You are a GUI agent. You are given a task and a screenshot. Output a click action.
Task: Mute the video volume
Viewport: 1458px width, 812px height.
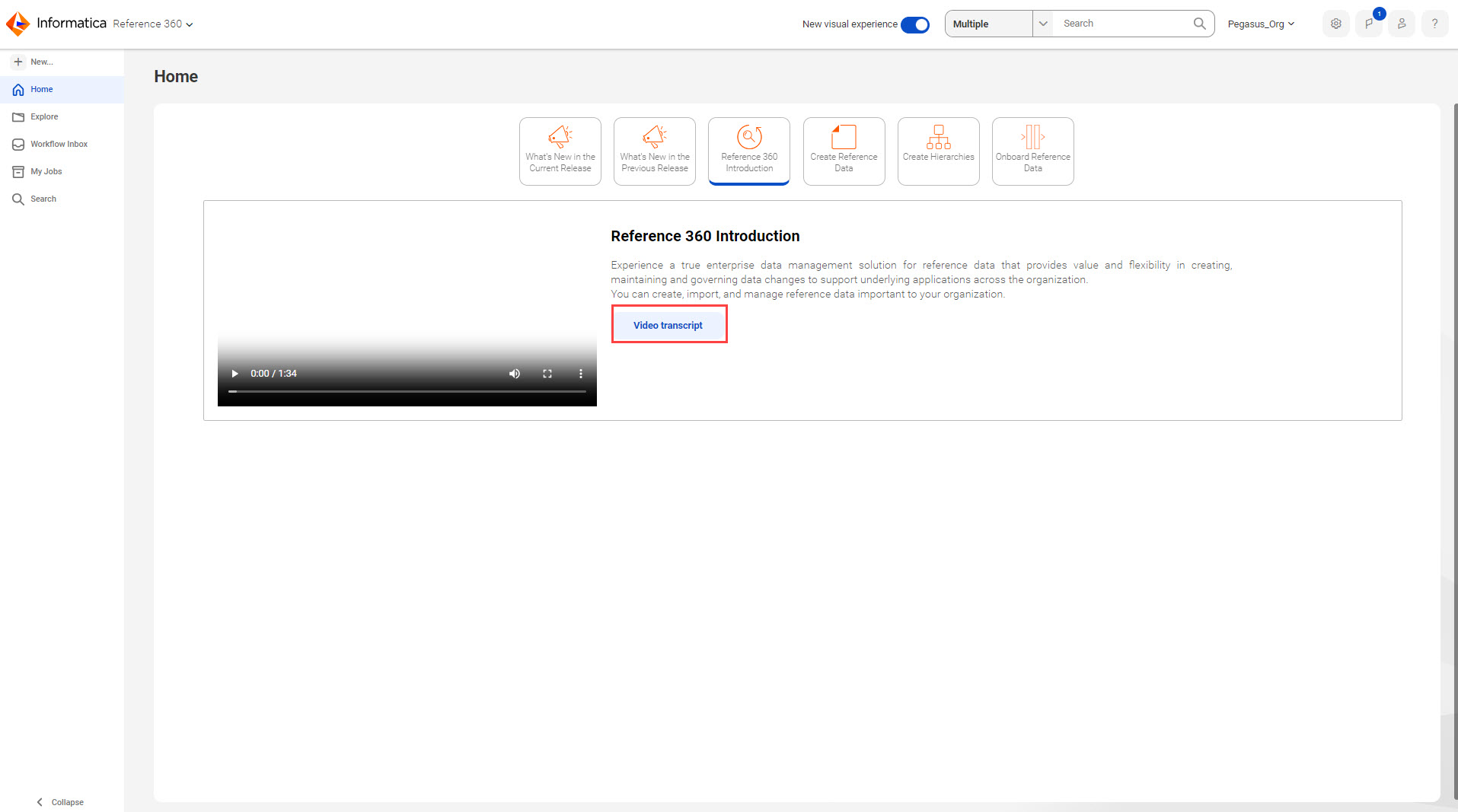point(515,374)
